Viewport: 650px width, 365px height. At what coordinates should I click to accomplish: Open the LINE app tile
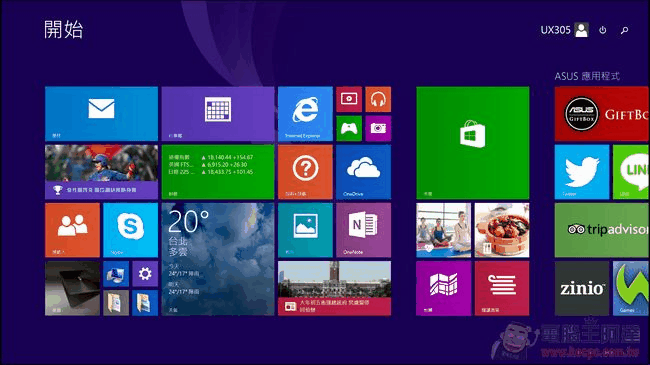point(631,172)
